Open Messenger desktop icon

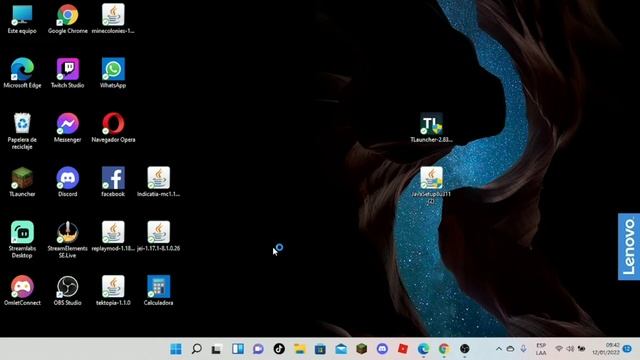pos(68,127)
